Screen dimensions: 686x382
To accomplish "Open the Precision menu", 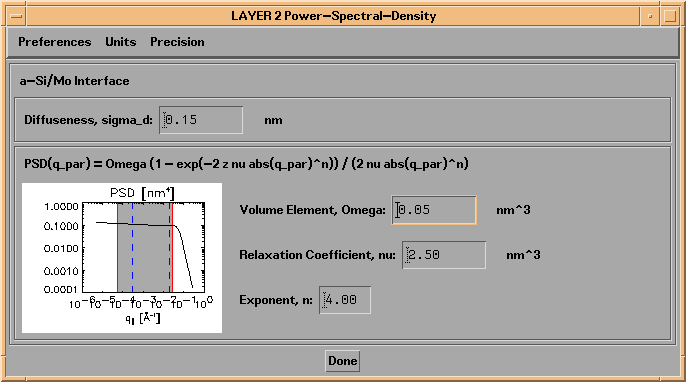I will (x=177, y=42).
